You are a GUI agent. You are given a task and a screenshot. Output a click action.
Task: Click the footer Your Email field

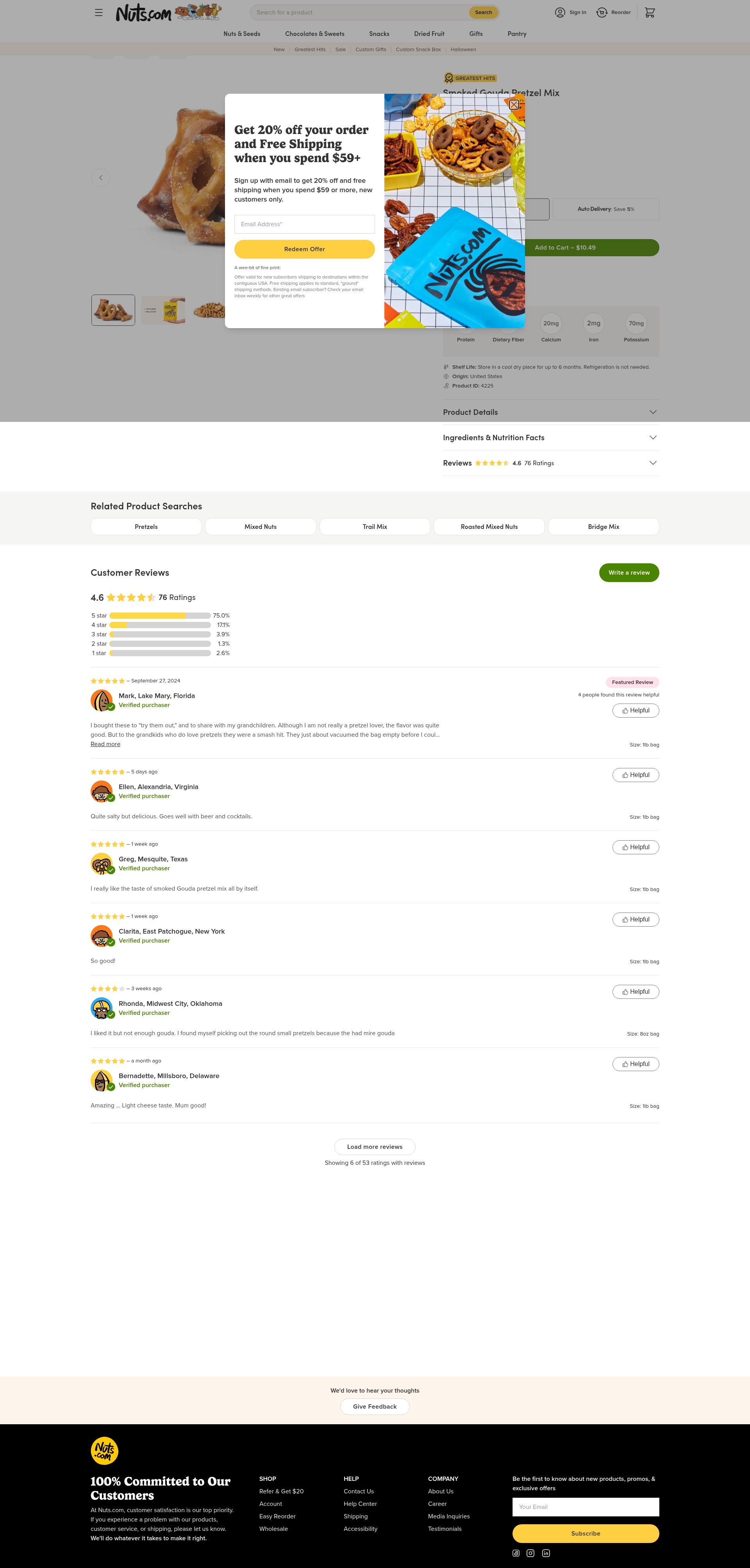(x=586, y=1507)
